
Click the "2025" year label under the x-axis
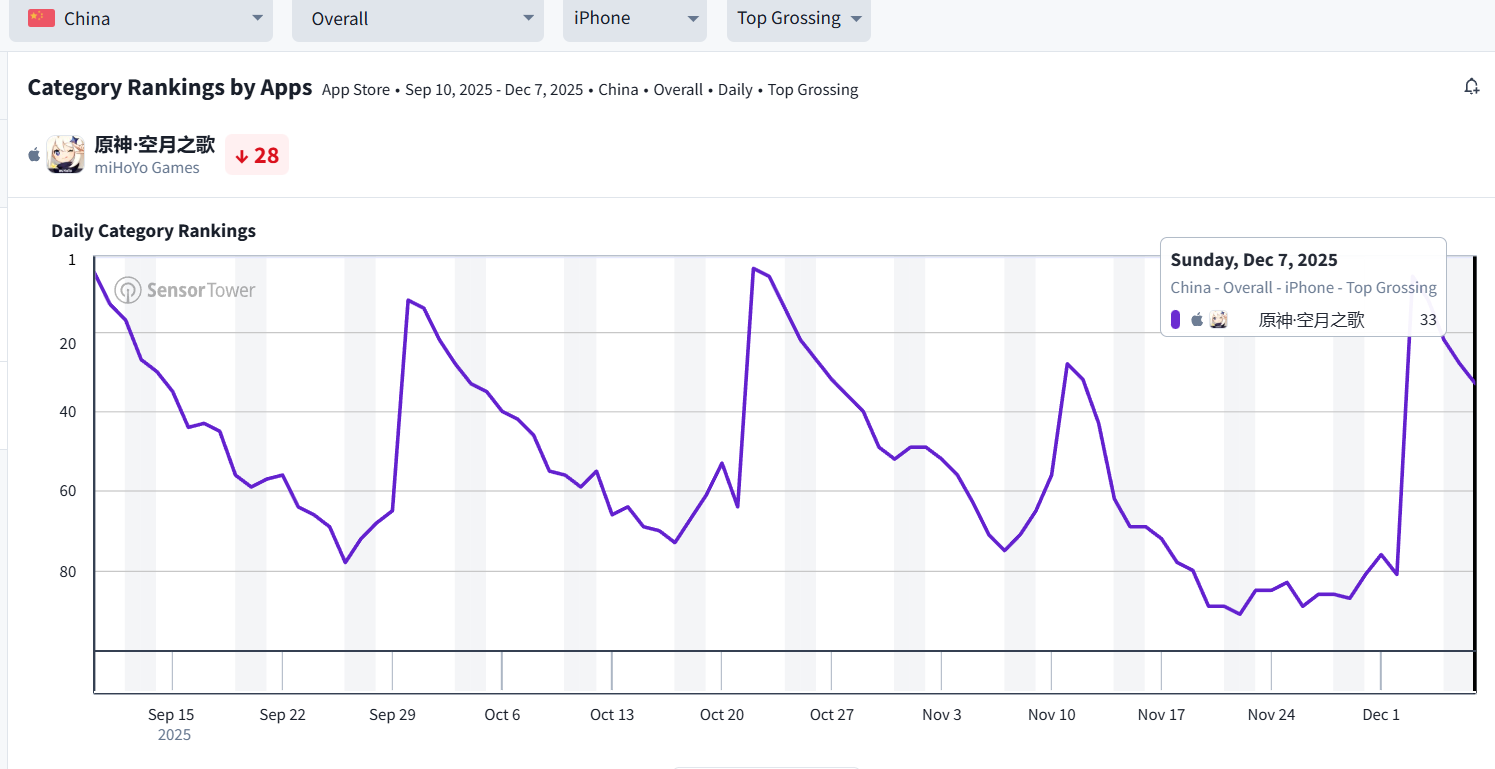(174, 735)
